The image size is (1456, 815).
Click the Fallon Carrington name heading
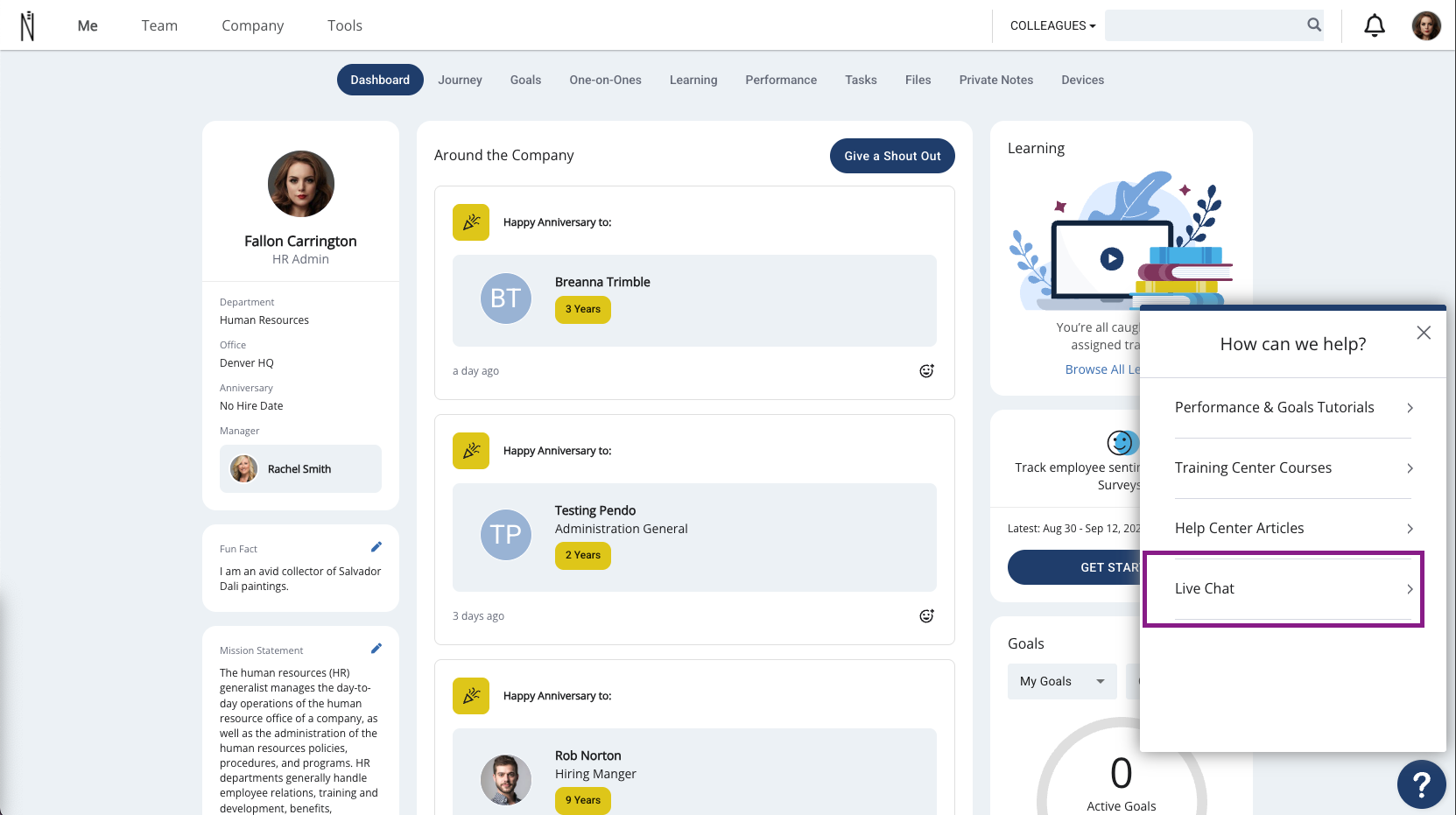[x=300, y=241]
